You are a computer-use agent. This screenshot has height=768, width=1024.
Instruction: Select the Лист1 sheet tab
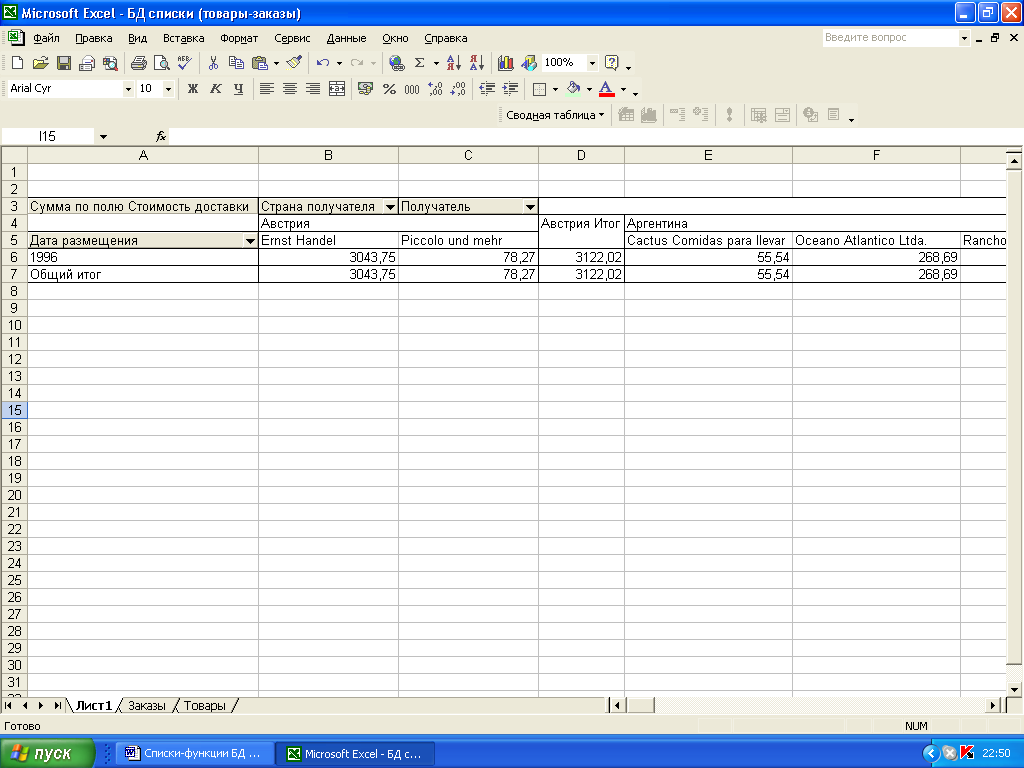(93, 706)
